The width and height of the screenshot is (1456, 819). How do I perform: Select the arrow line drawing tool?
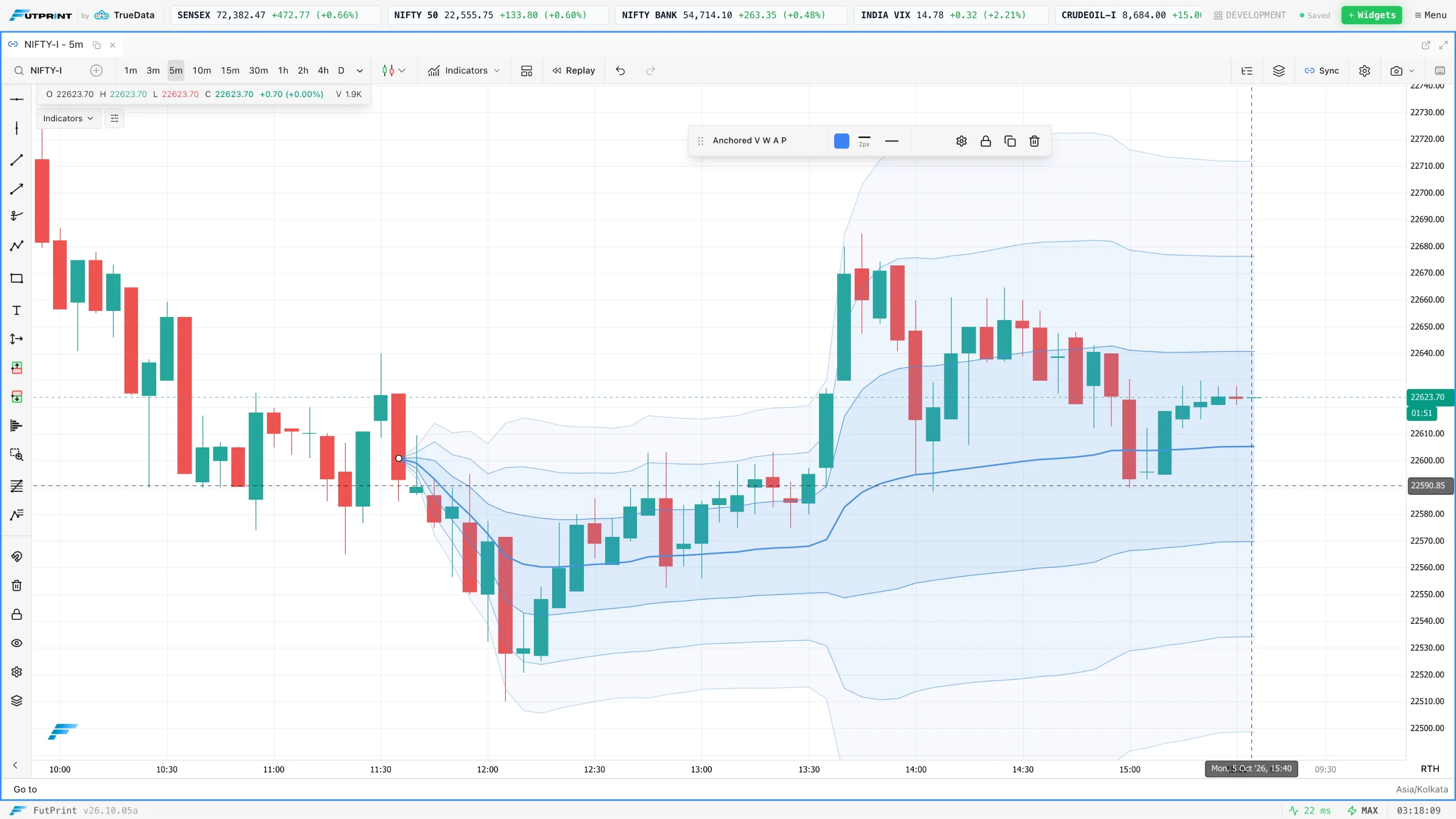tap(16, 189)
